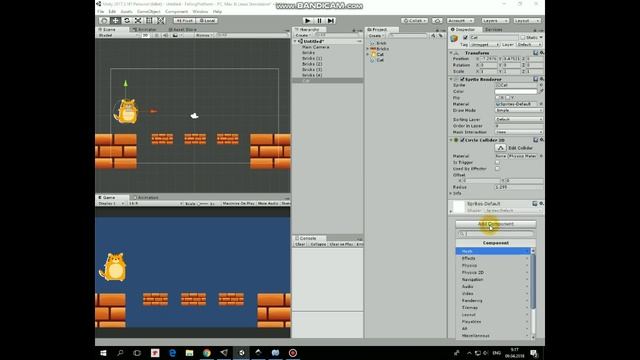Screen dimensions: 640x360
Task: Open the Transform component gear menu
Action: pyautogui.click(x=542, y=53)
